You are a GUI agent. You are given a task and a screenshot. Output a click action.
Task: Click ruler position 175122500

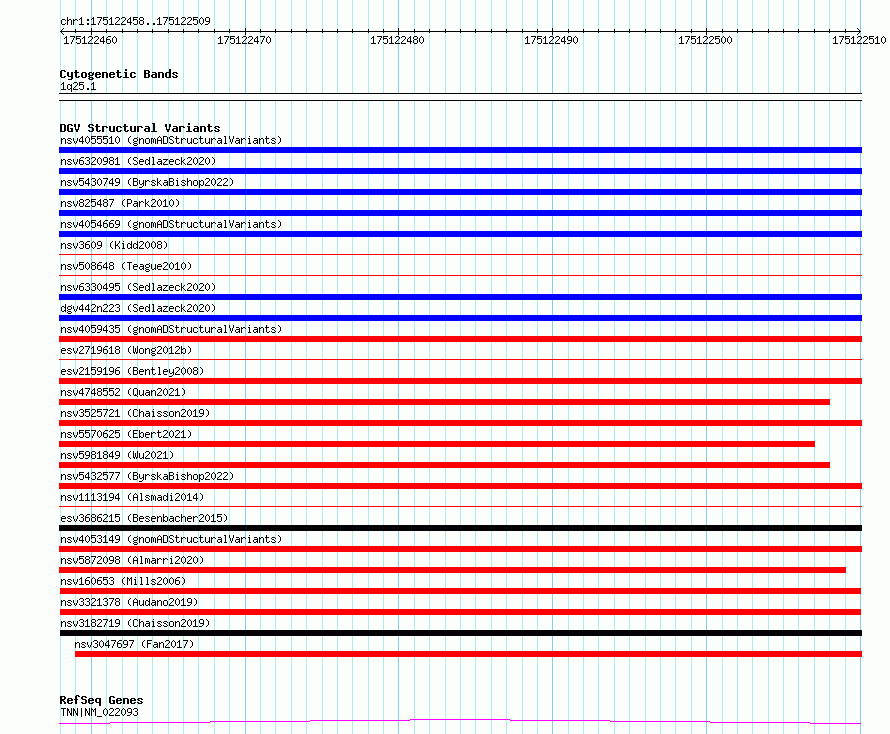tap(705, 40)
